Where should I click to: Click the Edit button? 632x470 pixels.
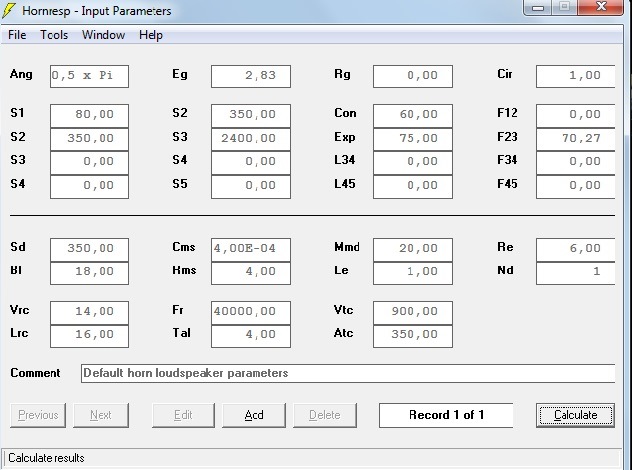coord(183,415)
